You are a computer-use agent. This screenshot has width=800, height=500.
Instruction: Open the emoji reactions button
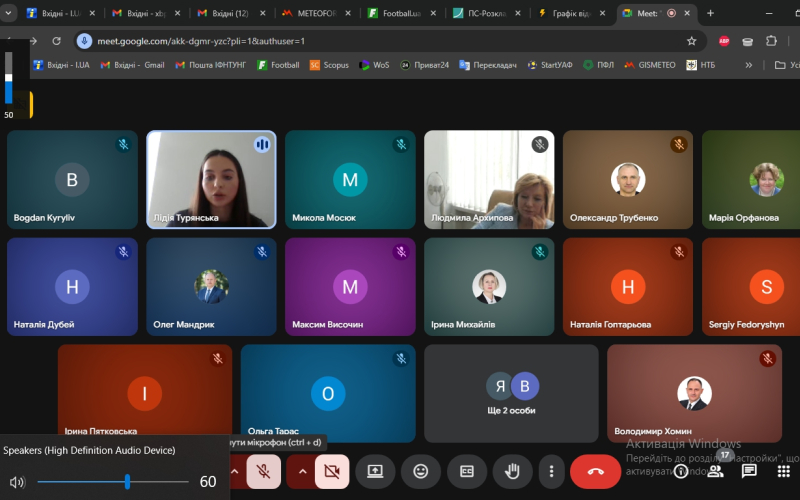coord(421,471)
